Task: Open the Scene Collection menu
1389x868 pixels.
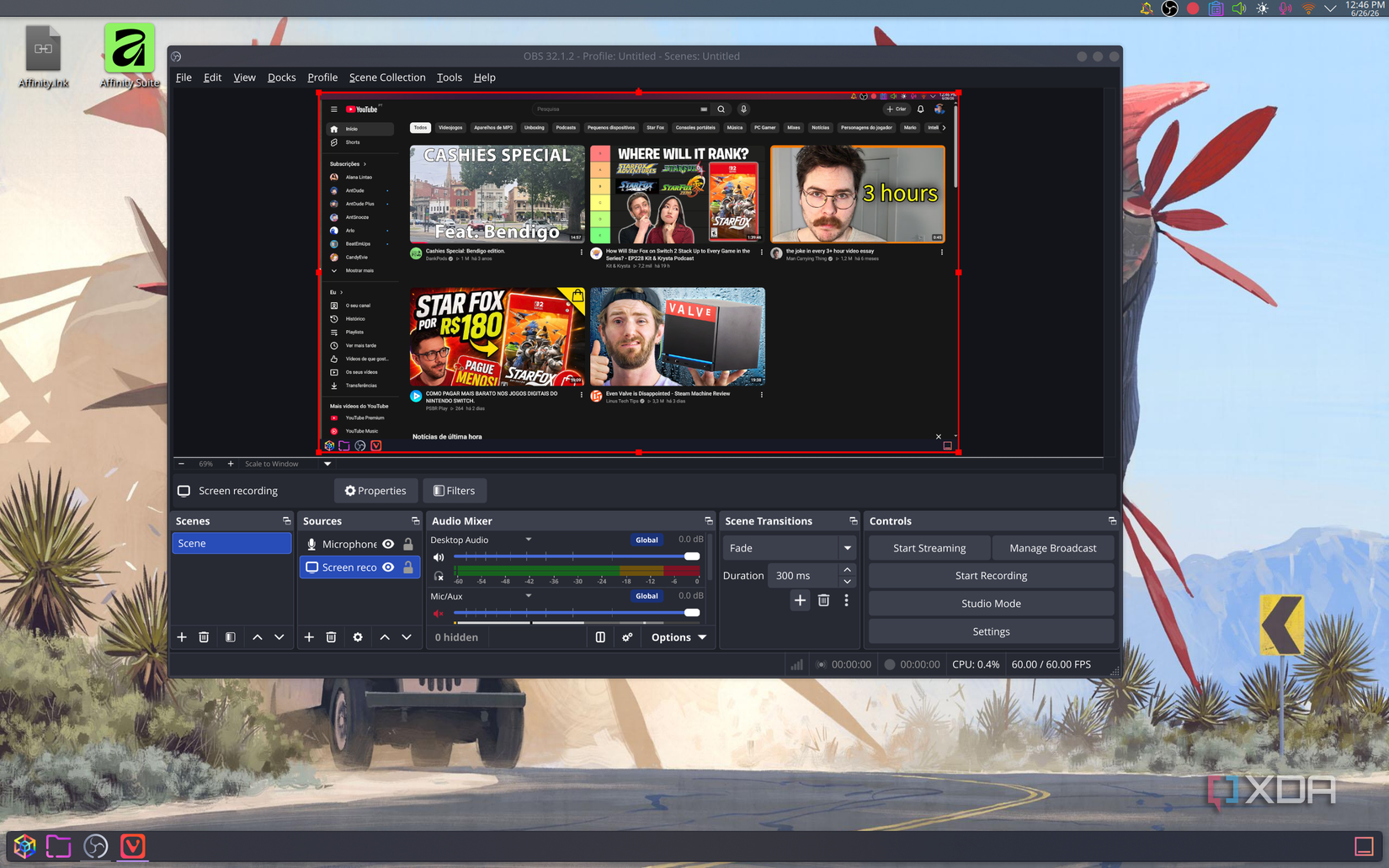Action: (x=387, y=77)
